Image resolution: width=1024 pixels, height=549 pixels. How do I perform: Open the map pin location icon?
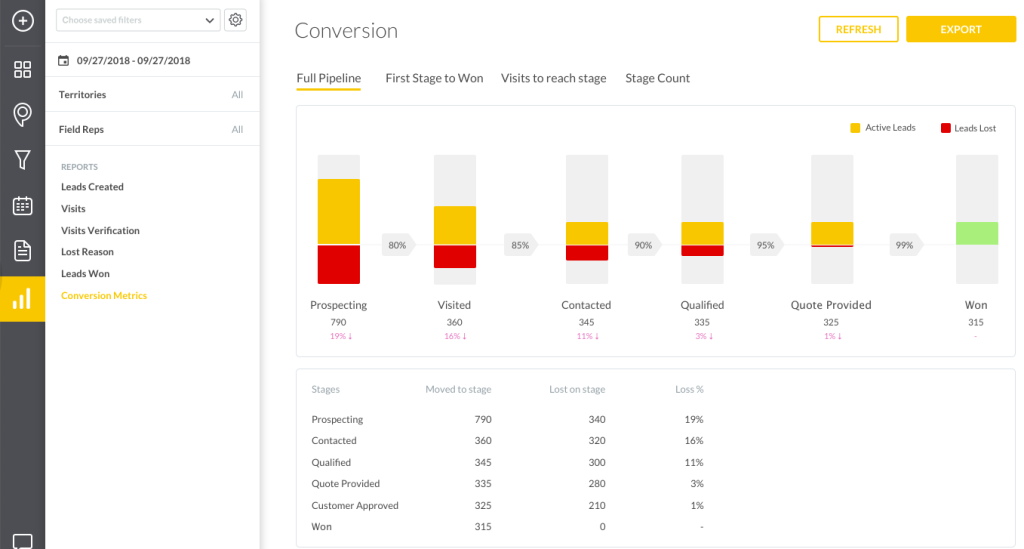click(22, 115)
